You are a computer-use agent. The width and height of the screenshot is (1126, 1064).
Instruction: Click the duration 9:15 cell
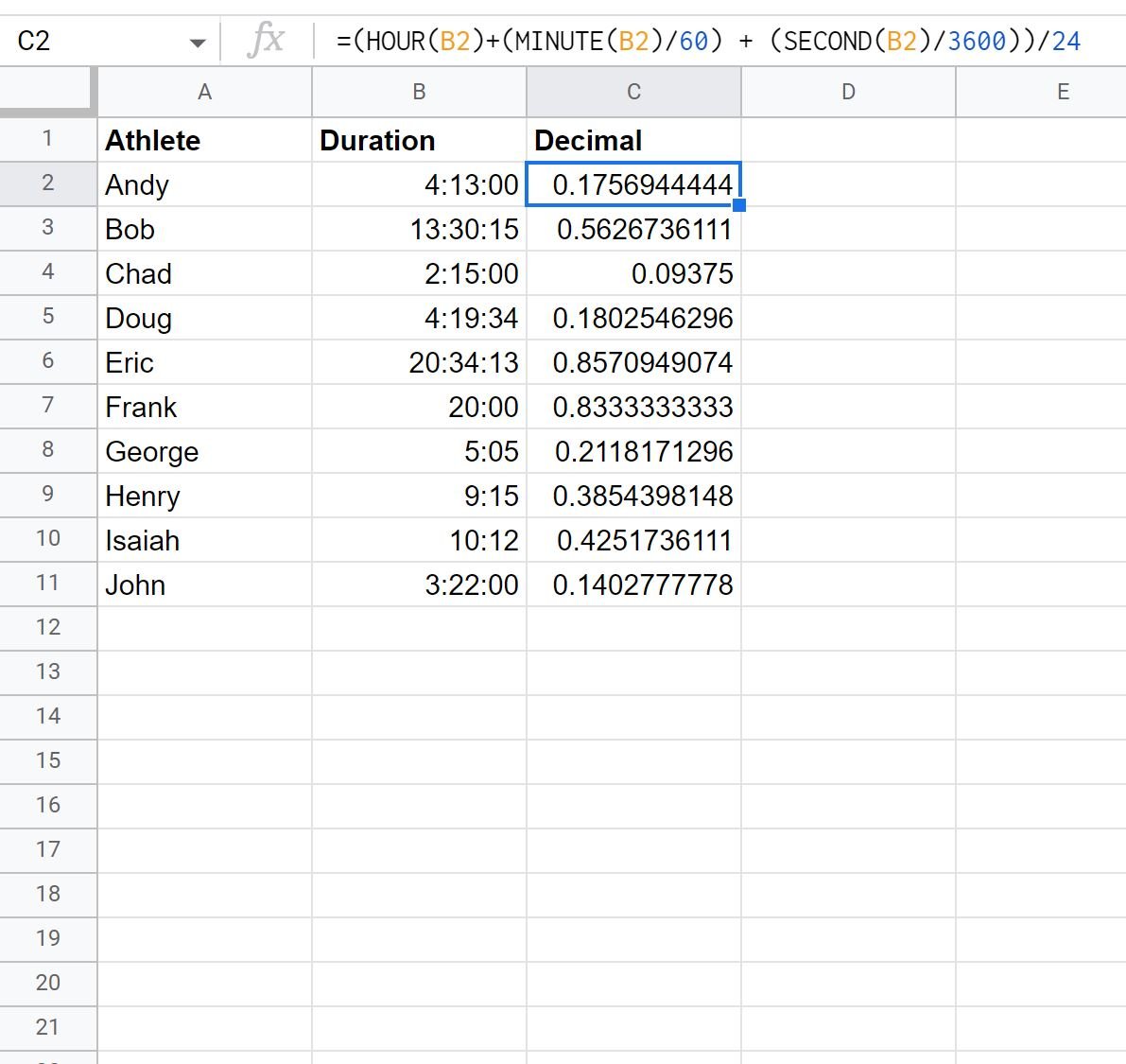420,496
